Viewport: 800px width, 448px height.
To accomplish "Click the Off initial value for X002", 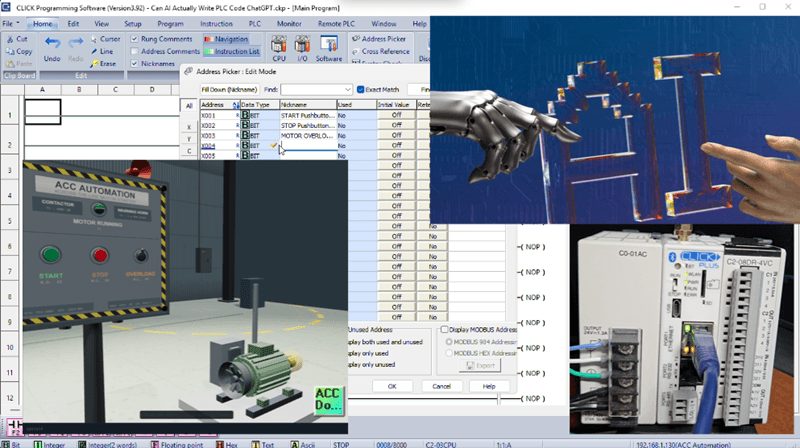I will click(x=396, y=126).
